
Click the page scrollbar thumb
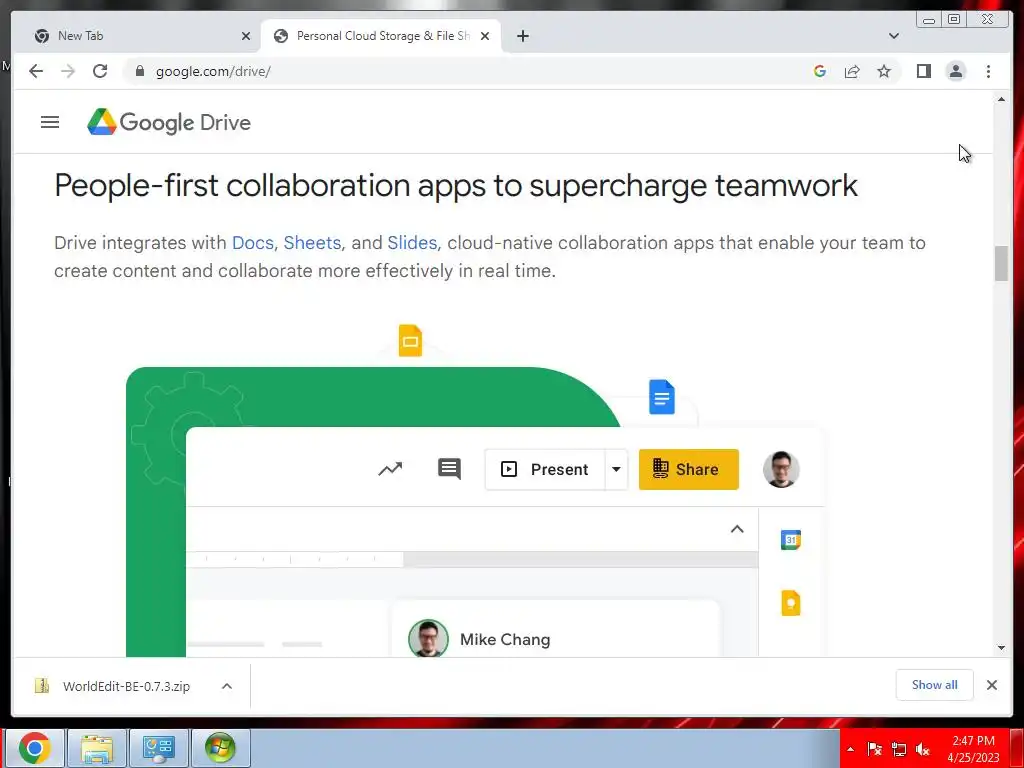(x=1001, y=263)
